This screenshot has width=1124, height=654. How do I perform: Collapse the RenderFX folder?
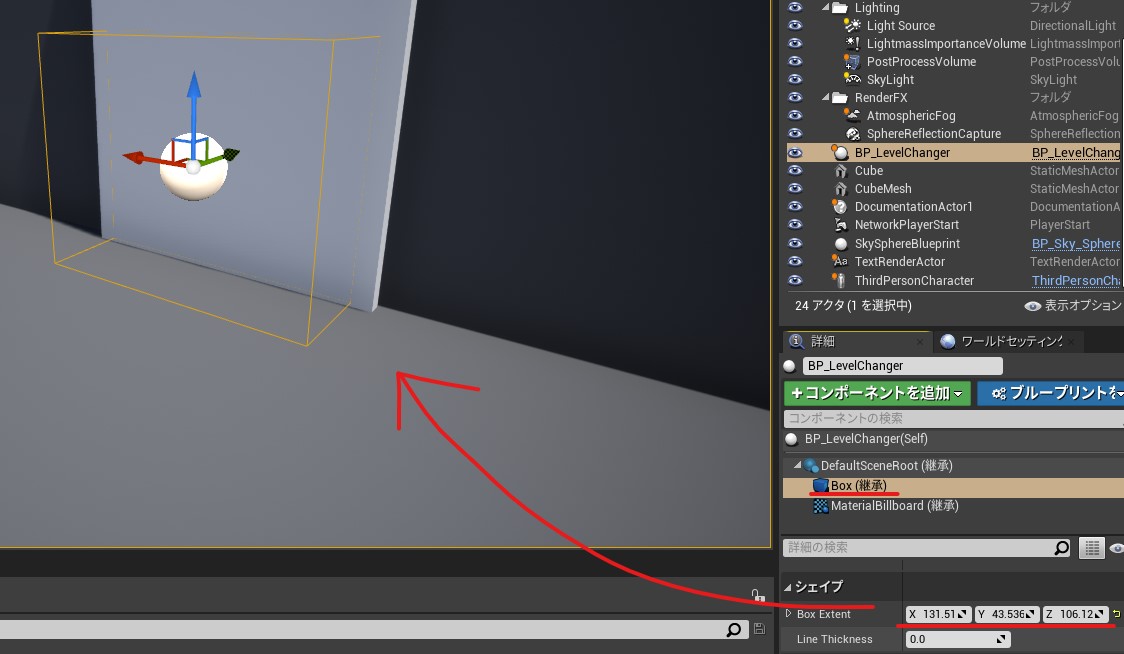825,97
